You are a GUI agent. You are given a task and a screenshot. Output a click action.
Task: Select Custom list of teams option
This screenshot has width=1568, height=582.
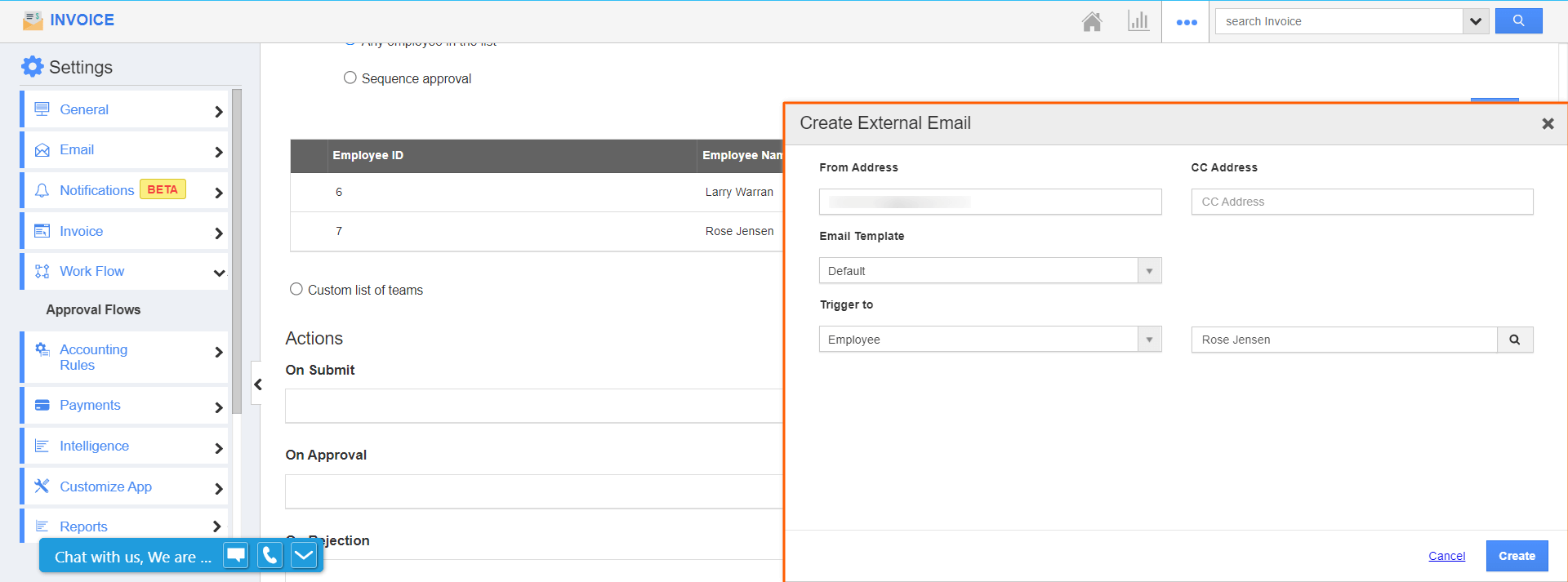coord(296,289)
